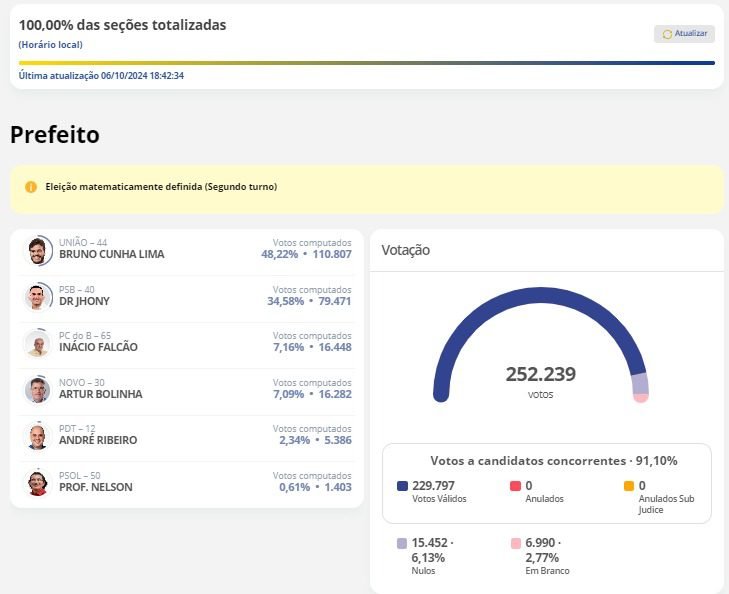Viewport: 729px width, 594px height.
Task: Click the DR JHONY candidate name
Action: pyautogui.click(x=84, y=301)
